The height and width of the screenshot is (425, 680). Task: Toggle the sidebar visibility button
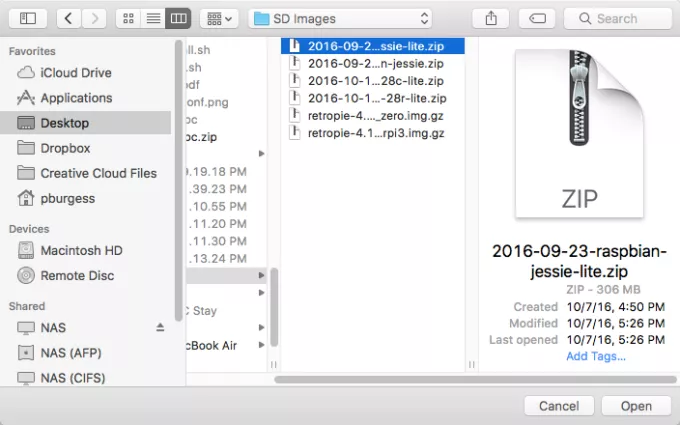[27, 18]
